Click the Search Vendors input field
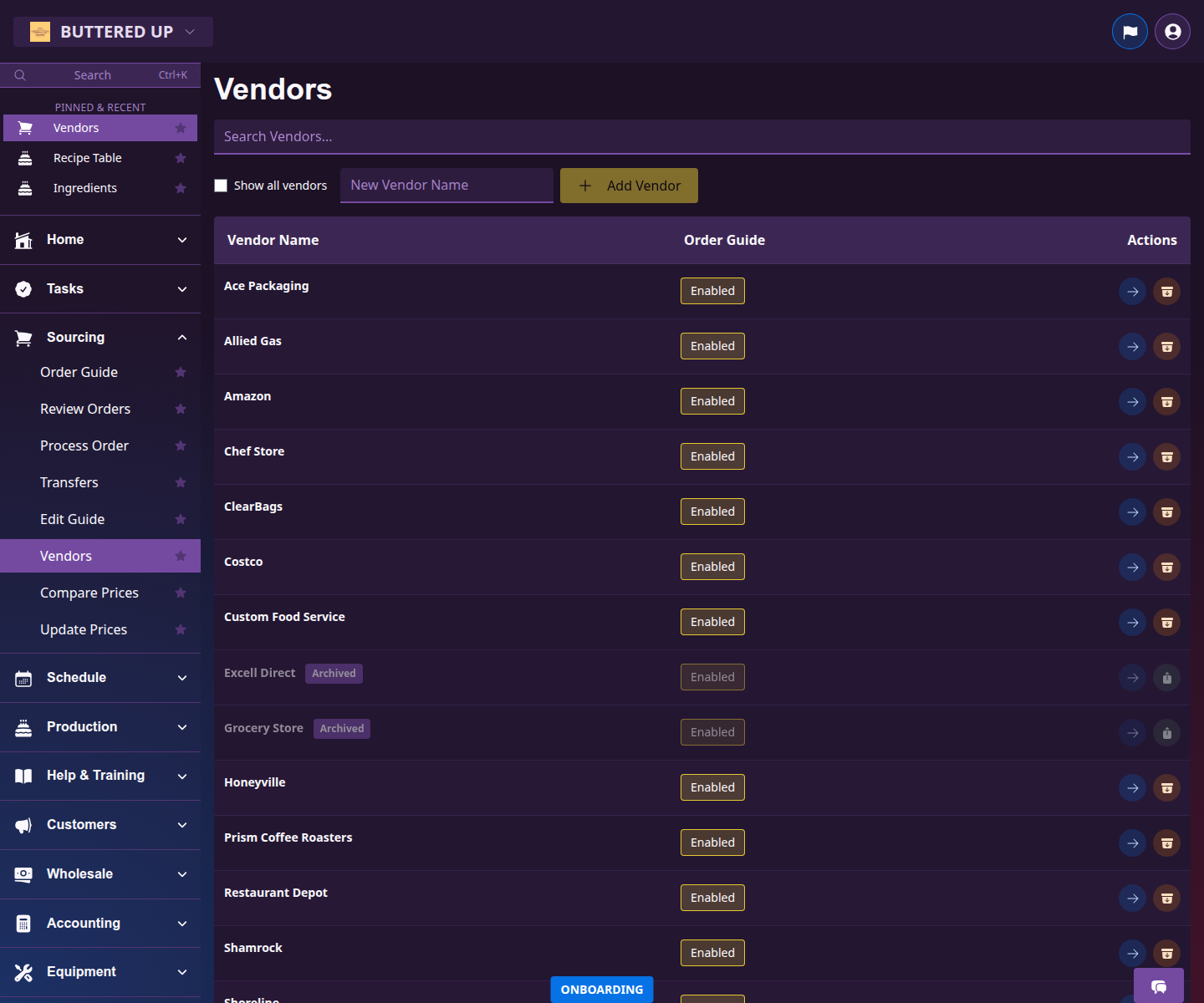Viewport: 1204px width, 1003px height. click(702, 136)
